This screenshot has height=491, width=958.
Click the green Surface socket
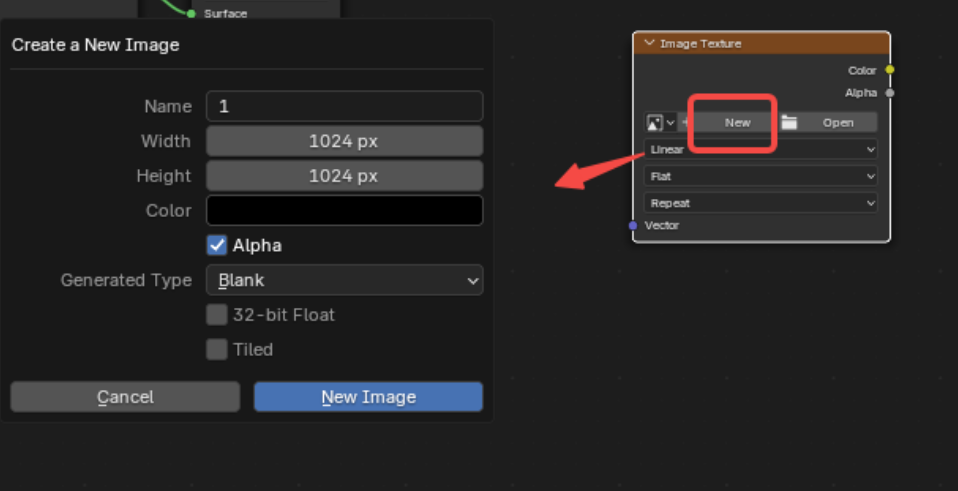click(191, 14)
